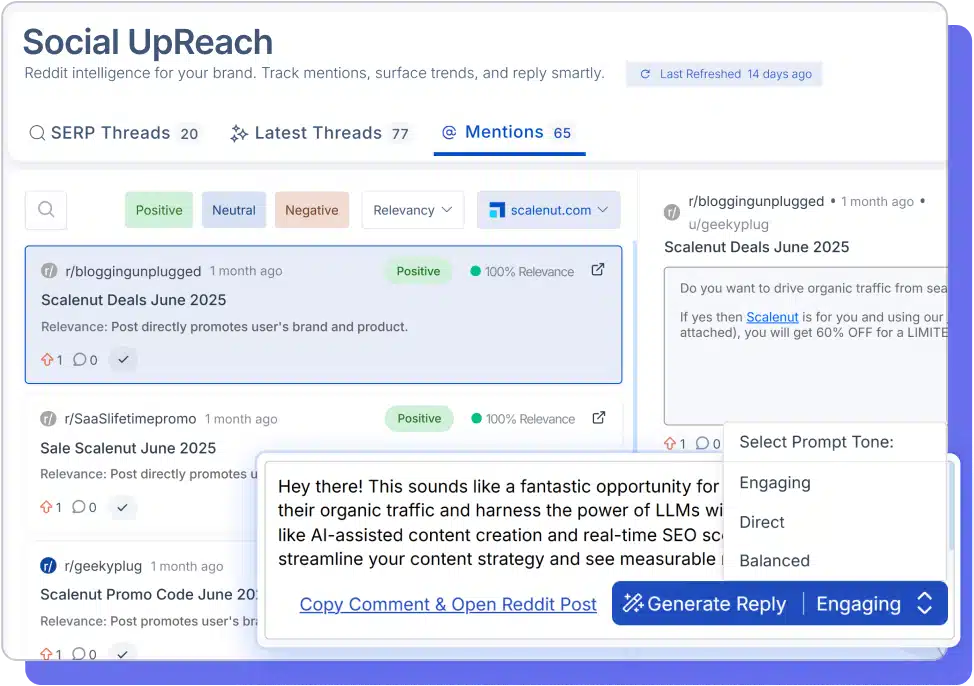Image resolution: width=974 pixels, height=686 pixels.
Task: Switch to the SERP Threads tab
Action: click(114, 133)
